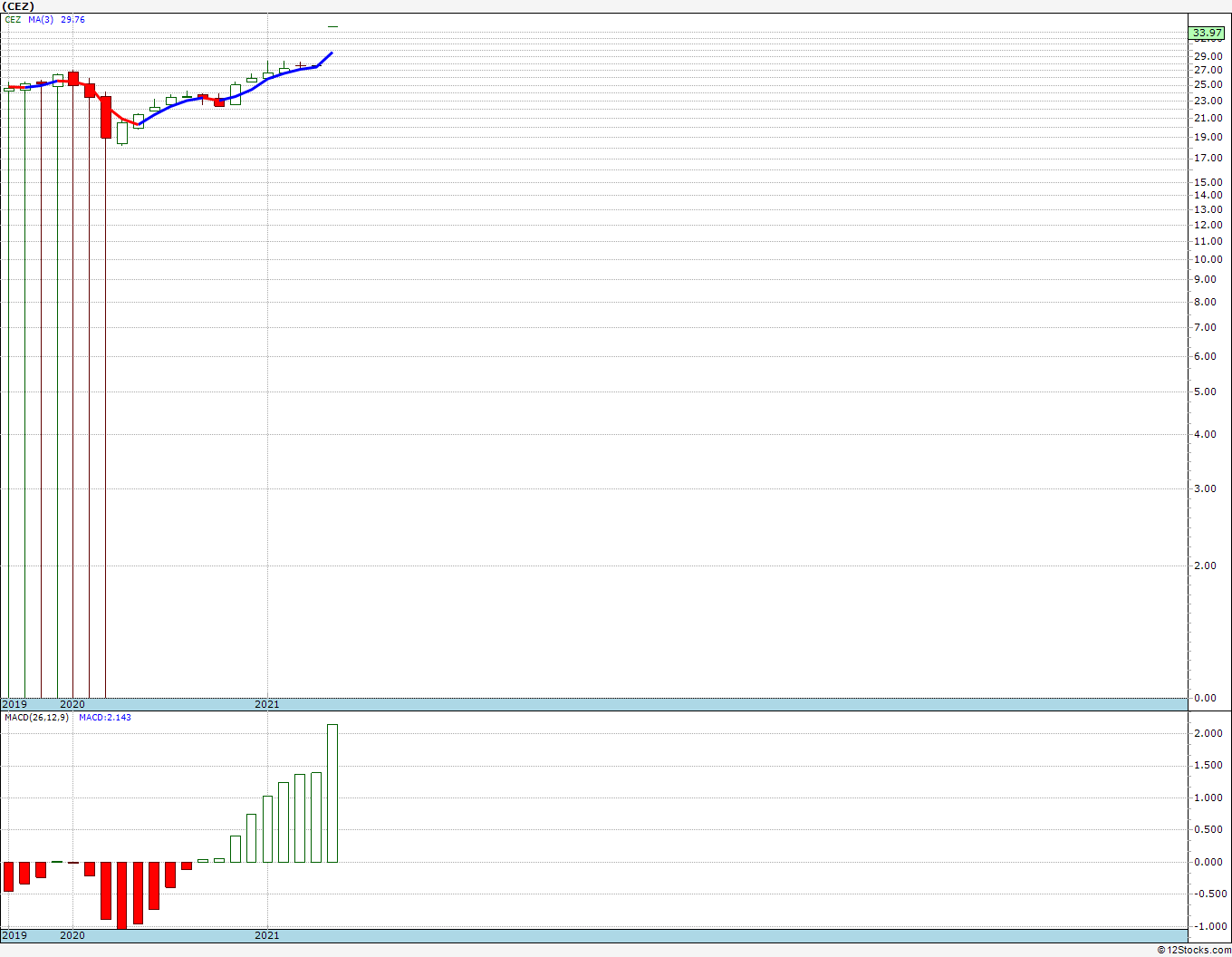Select the MACD:2.143 value readout
Image resolution: width=1232 pixels, height=957 pixels.
(x=105, y=718)
